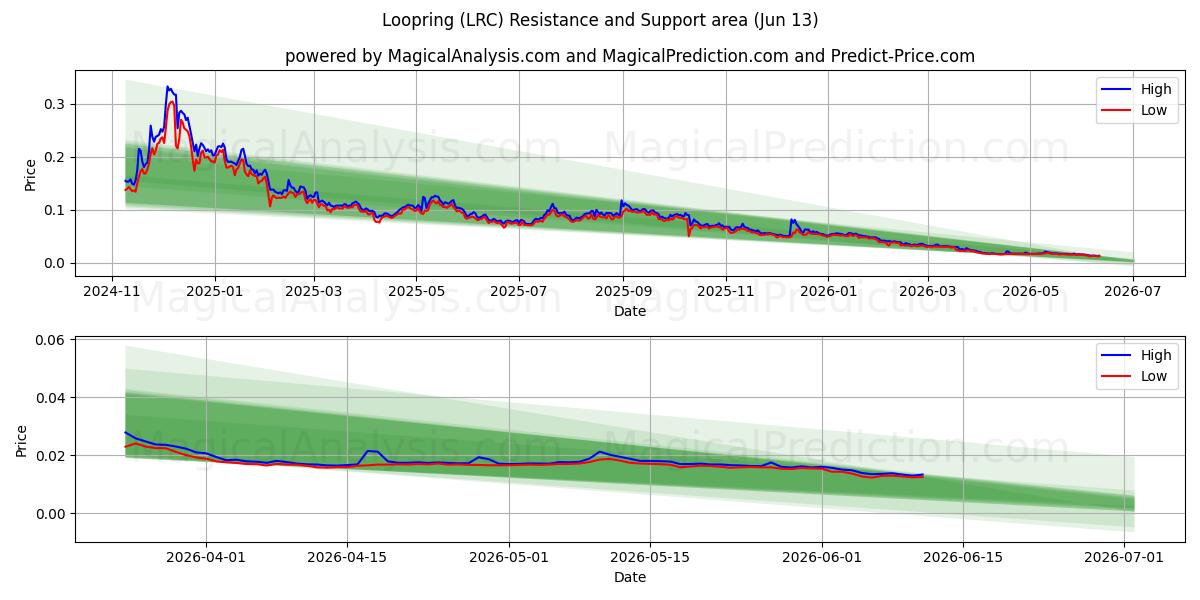Click the 2026-05-01 tick label
The height and width of the screenshot is (600, 1200).
(x=509, y=557)
